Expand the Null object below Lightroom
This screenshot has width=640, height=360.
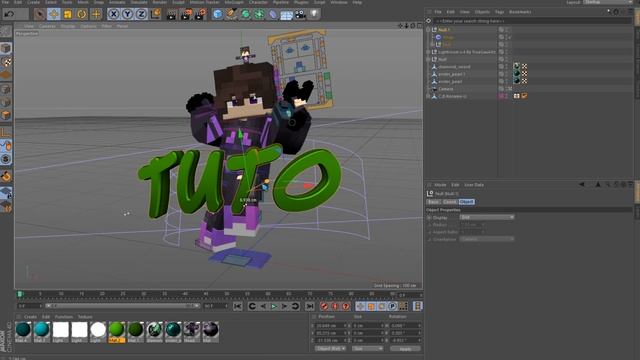coord(428,59)
